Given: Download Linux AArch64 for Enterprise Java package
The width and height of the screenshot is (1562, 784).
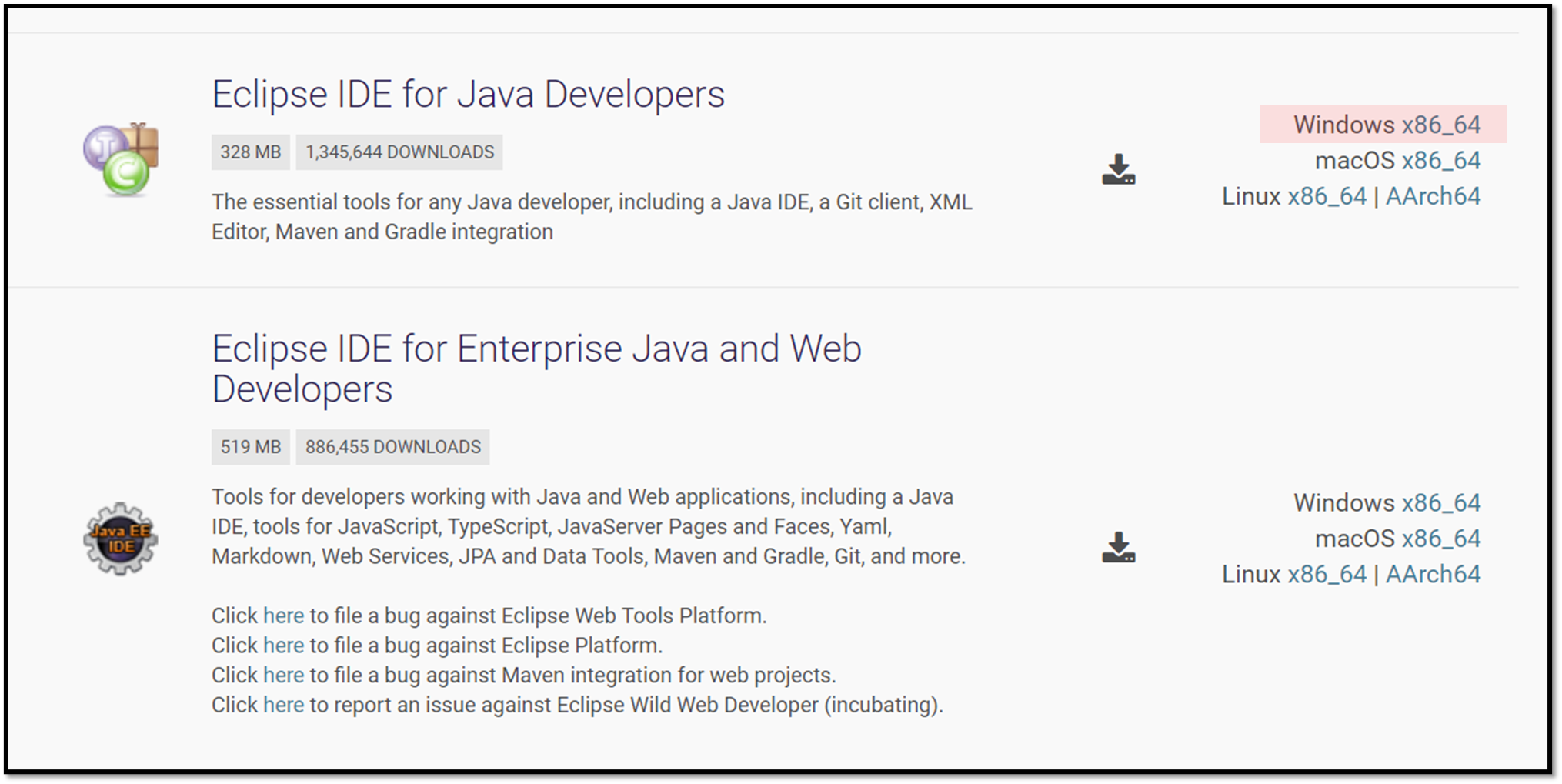Looking at the screenshot, I should pos(1433,574).
